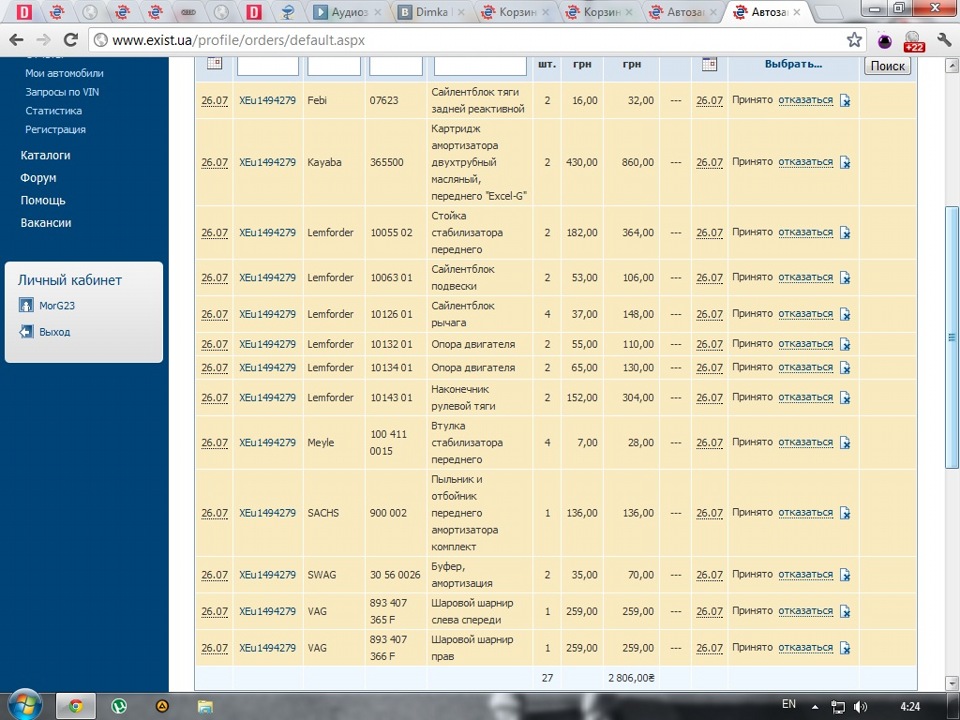960x720 pixels.
Task: Click cancel-item icon in Lemforder 10134 01 row
Action: 845,367
